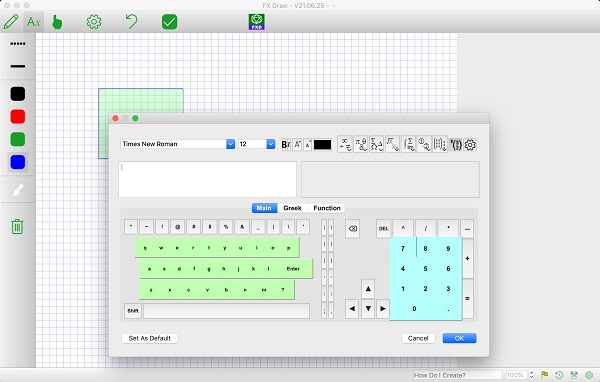Choose the solid line style
The height and width of the screenshot is (382, 600).
click(18, 66)
